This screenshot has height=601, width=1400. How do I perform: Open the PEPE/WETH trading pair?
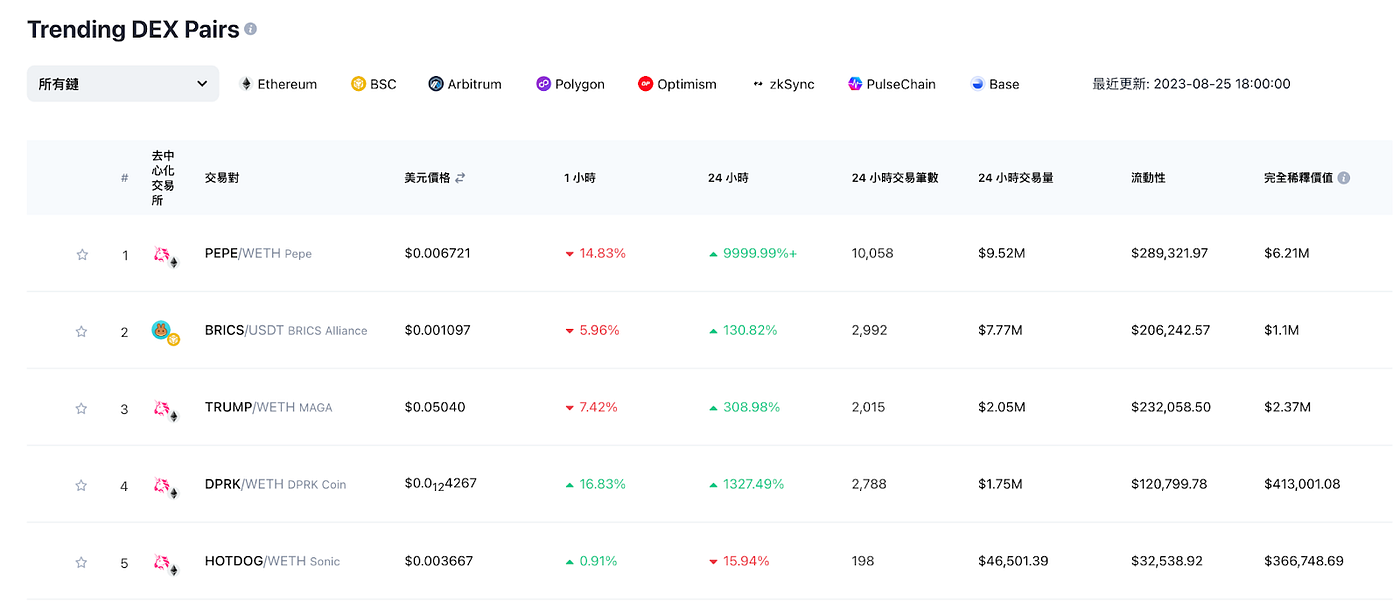coord(240,252)
